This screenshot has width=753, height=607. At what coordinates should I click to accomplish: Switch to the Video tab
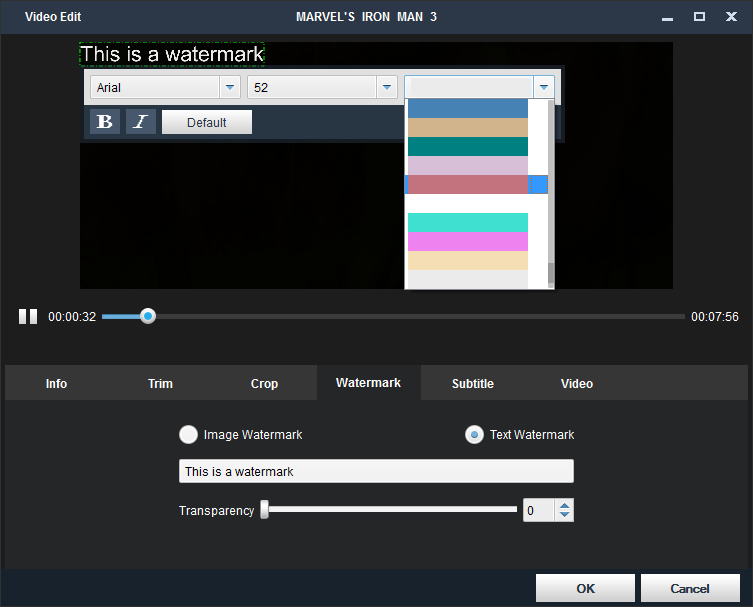577,383
